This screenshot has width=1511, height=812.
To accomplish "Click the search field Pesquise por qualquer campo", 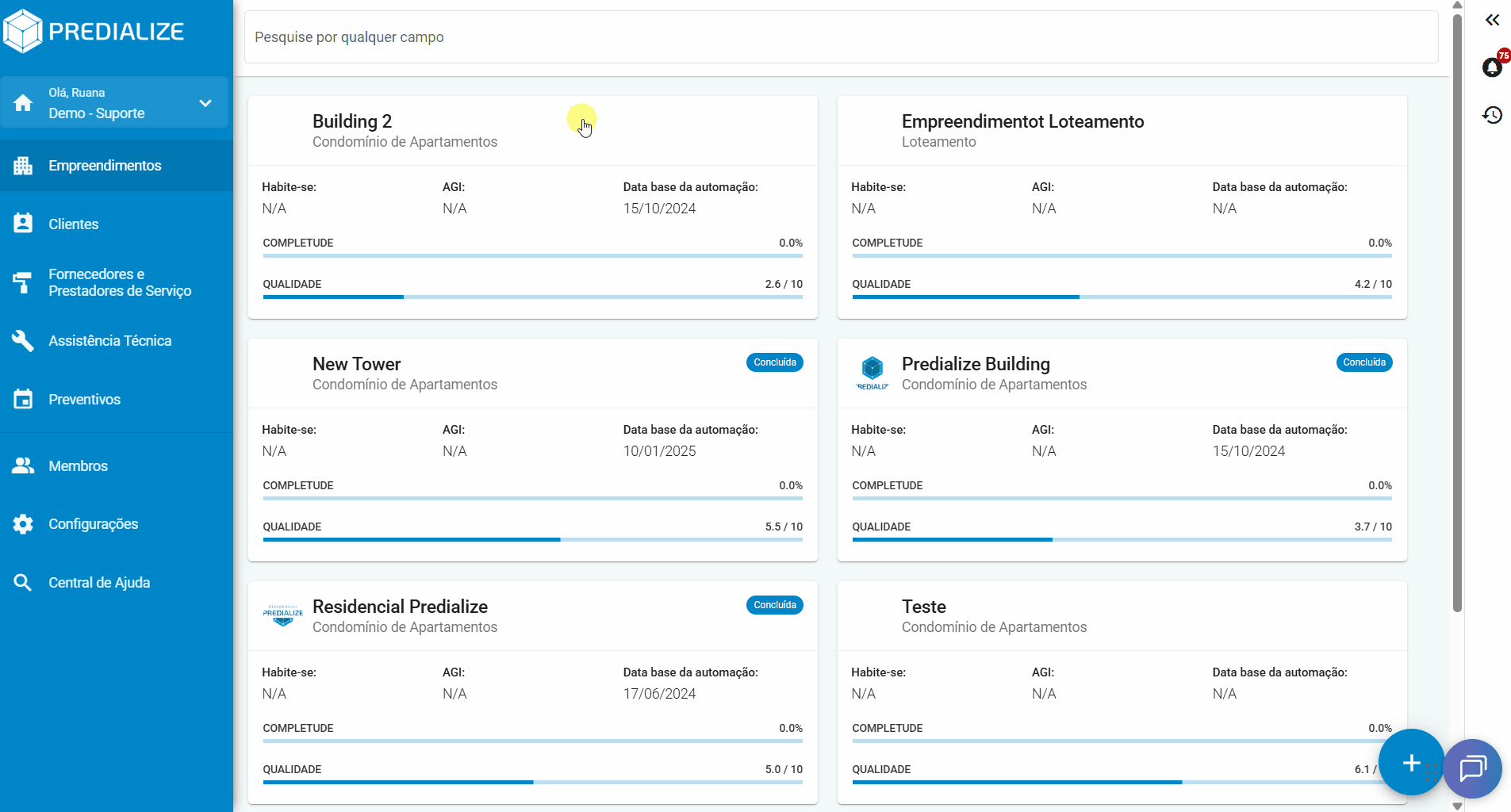I will [841, 37].
